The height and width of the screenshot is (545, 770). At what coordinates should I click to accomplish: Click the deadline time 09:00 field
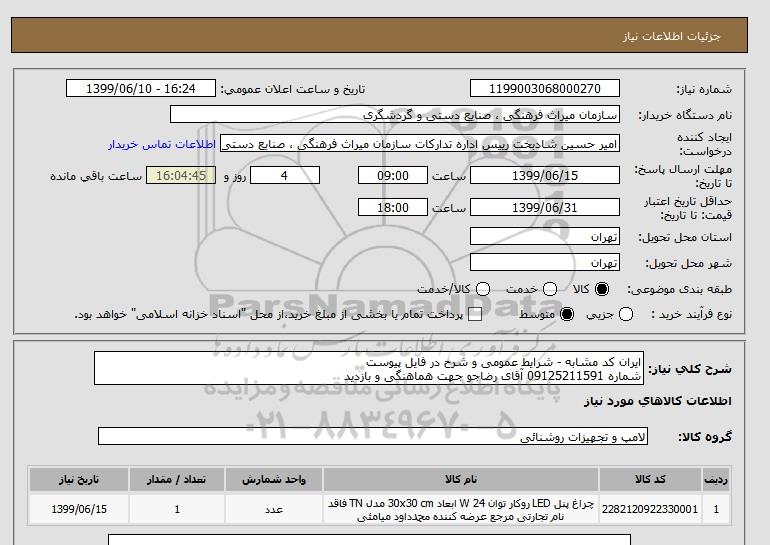coord(393,175)
